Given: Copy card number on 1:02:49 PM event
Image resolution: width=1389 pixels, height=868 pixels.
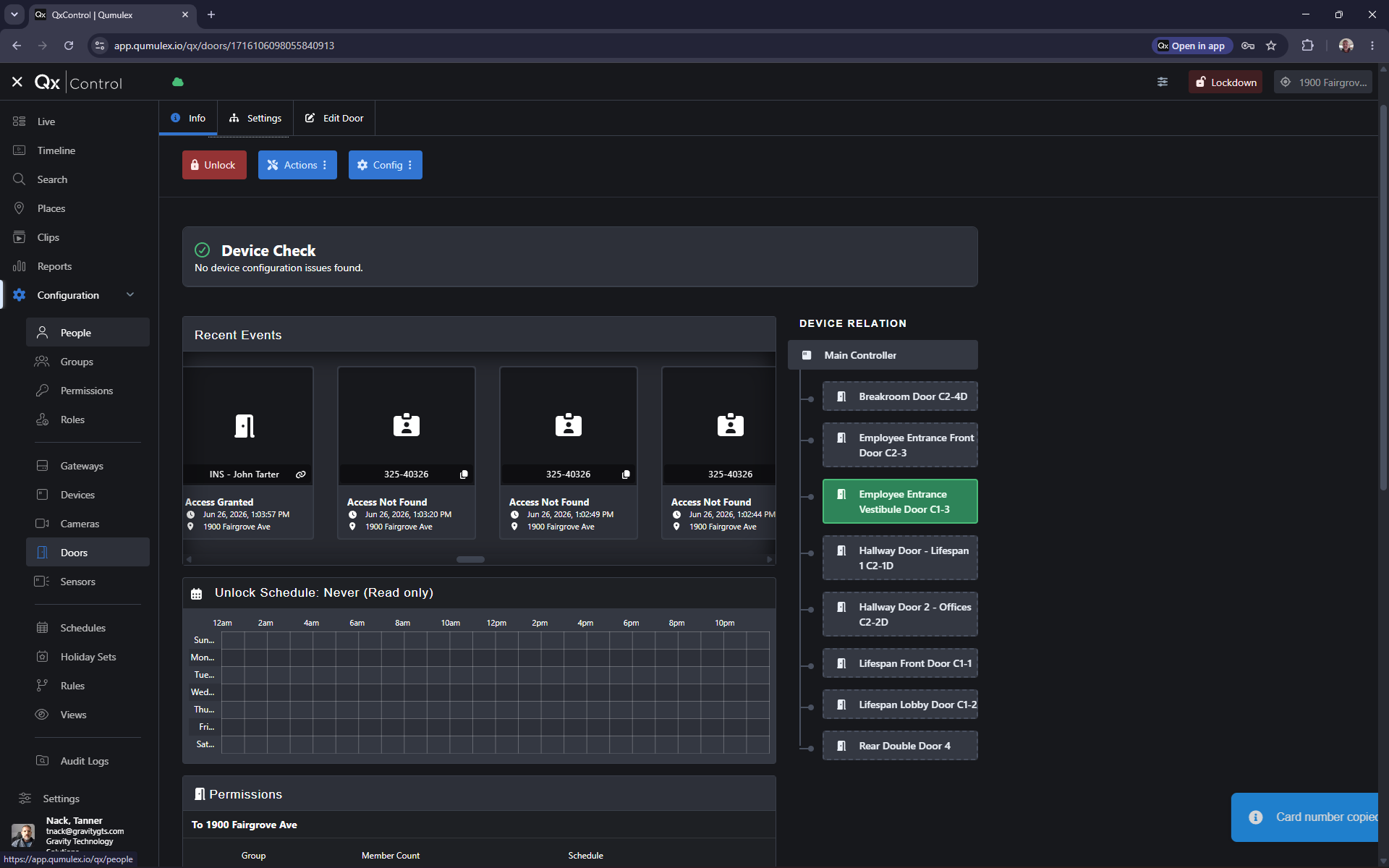Looking at the screenshot, I should (x=626, y=475).
